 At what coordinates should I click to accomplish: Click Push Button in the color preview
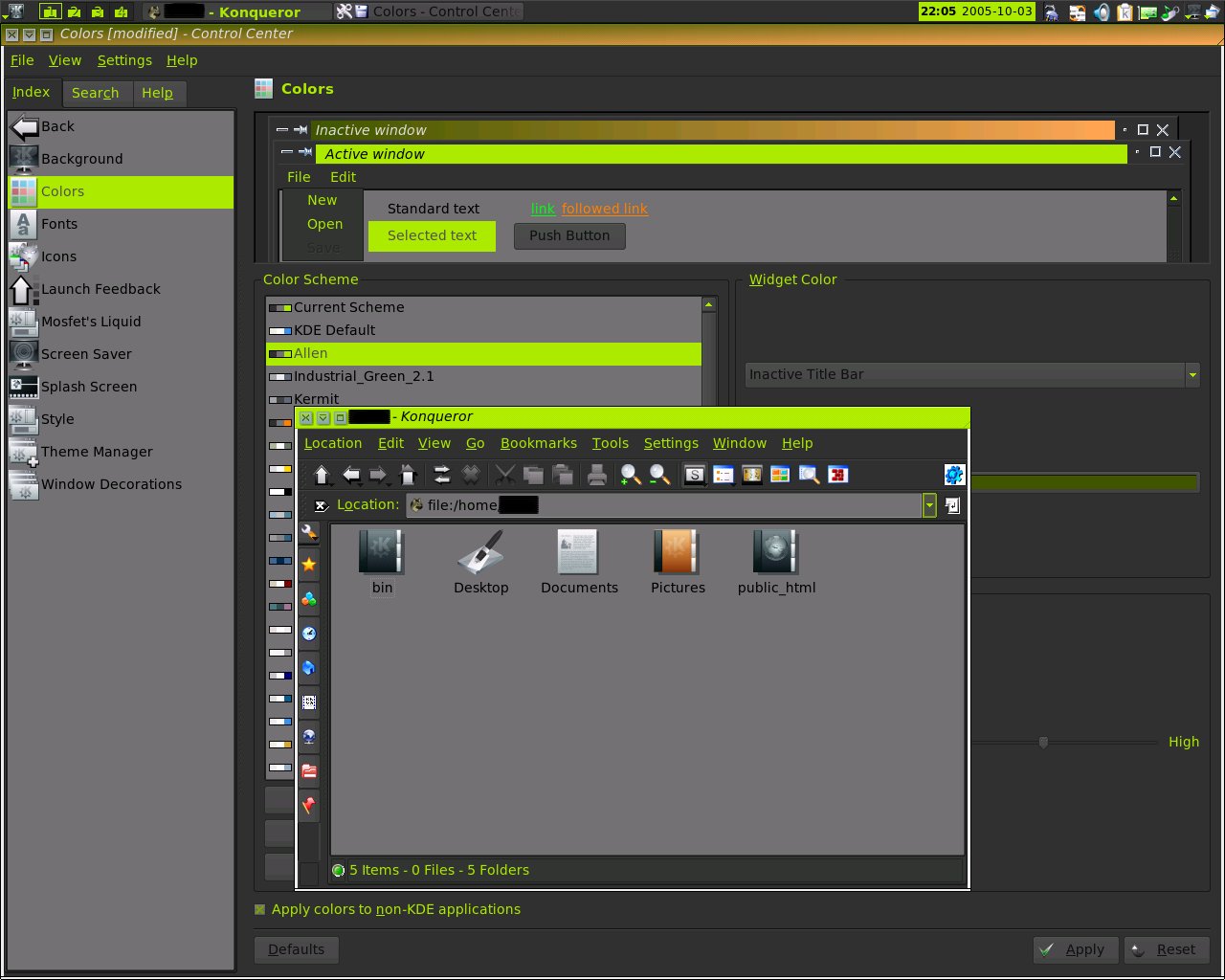click(x=569, y=235)
